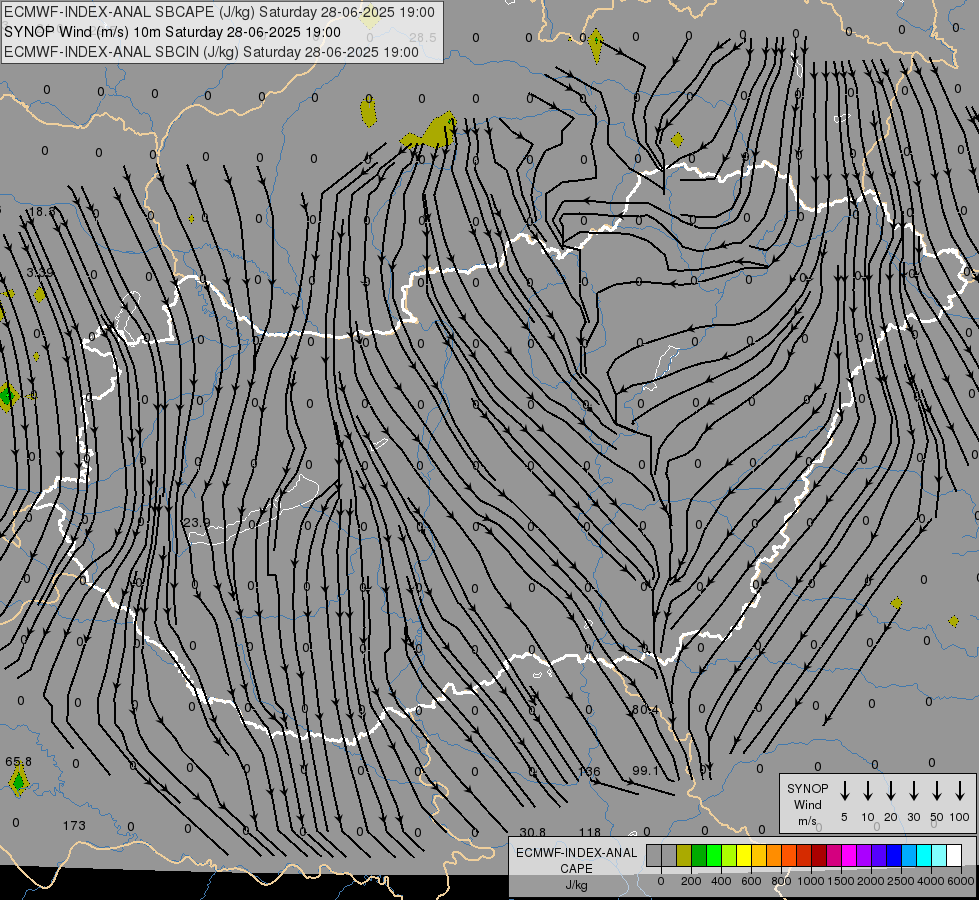Click the SBCIN title line in header
Screen dimensions: 979x900
211,52
